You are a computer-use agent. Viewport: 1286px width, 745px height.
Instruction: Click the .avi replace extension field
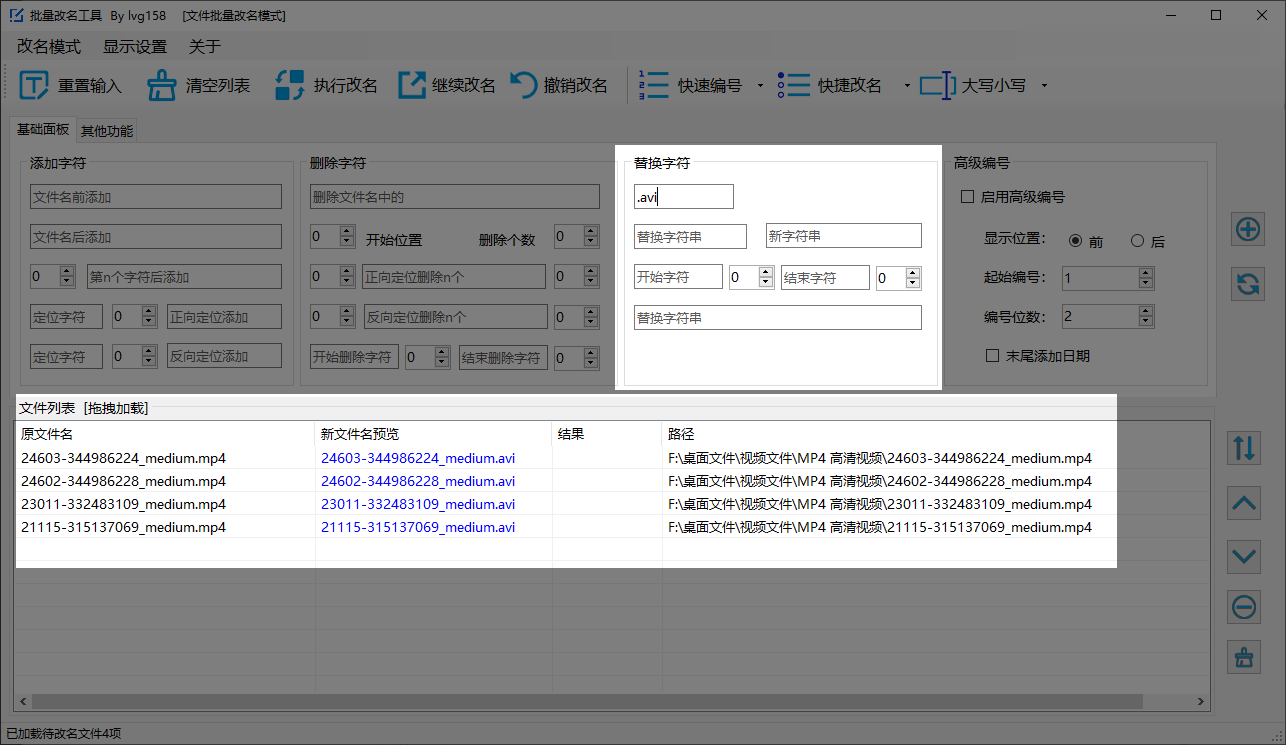point(683,196)
